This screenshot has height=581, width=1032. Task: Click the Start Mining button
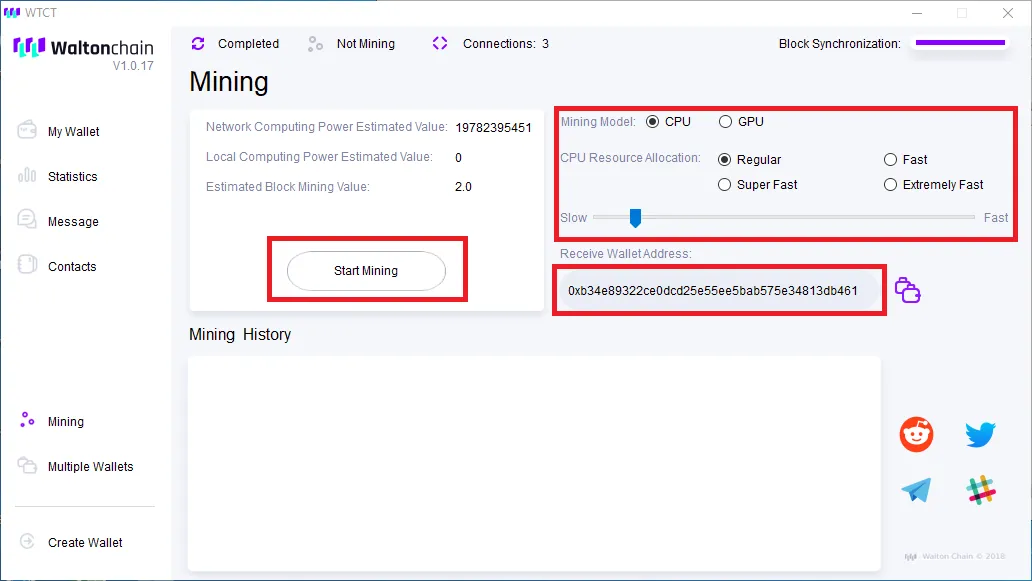click(x=366, y=270)
